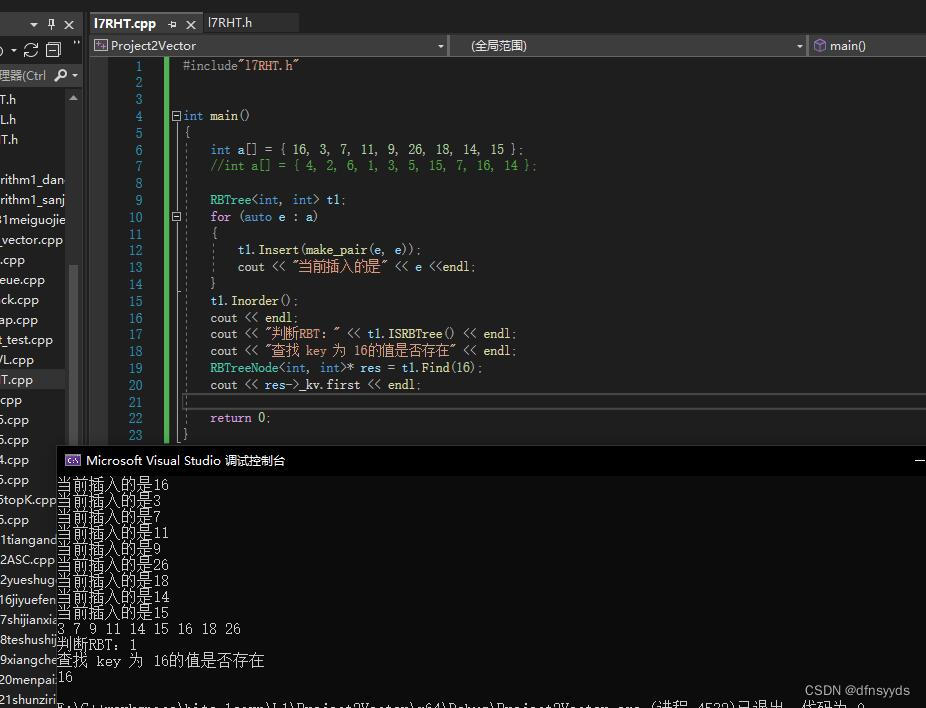Screen dimensions: 926x708
Task: Click t1.Find(16) on line 19
Action: point(438,367)
